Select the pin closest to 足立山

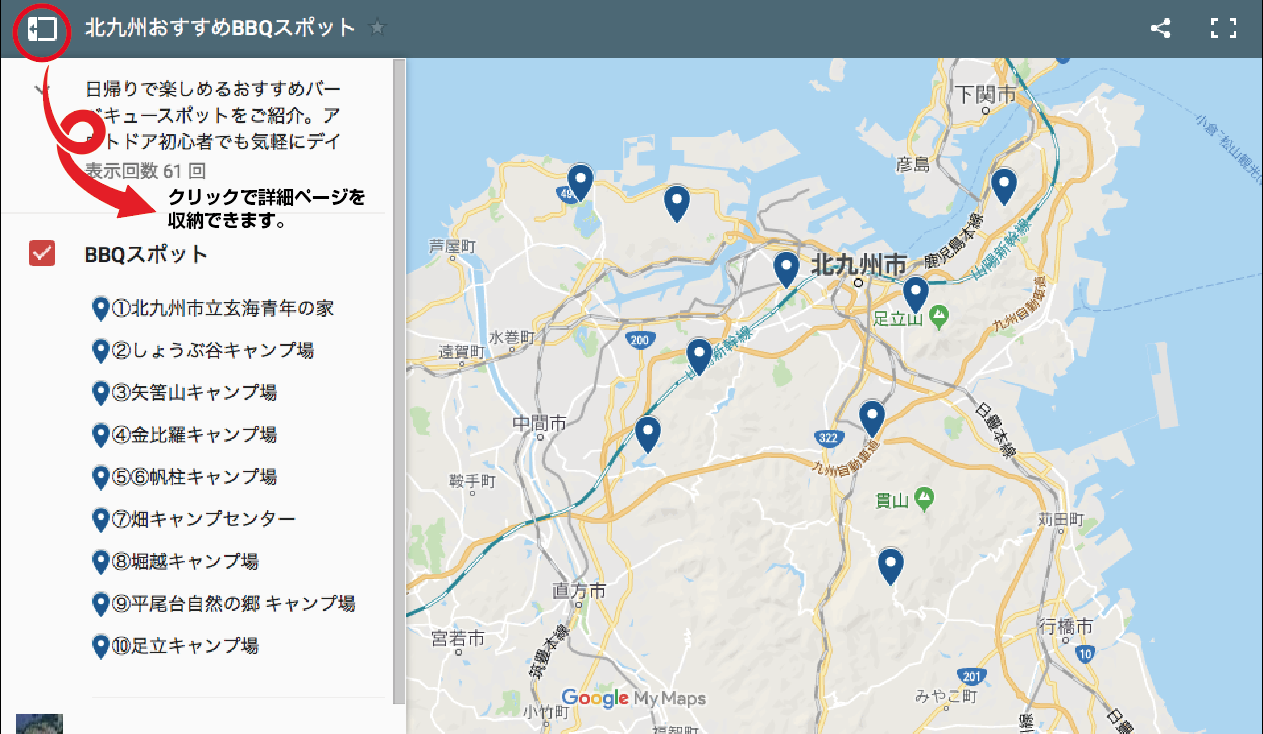(915, 293)
